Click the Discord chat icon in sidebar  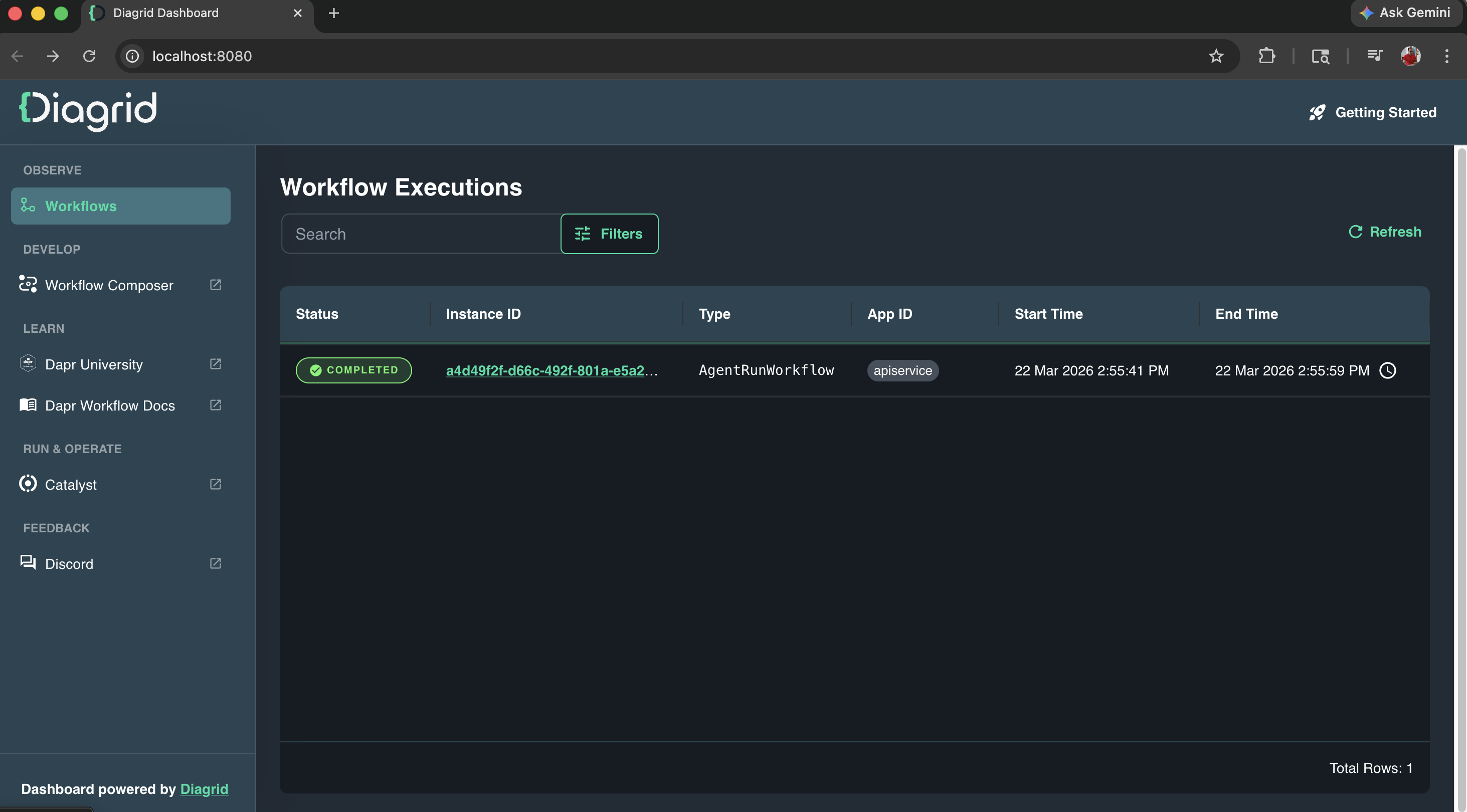tap(28, 563)
